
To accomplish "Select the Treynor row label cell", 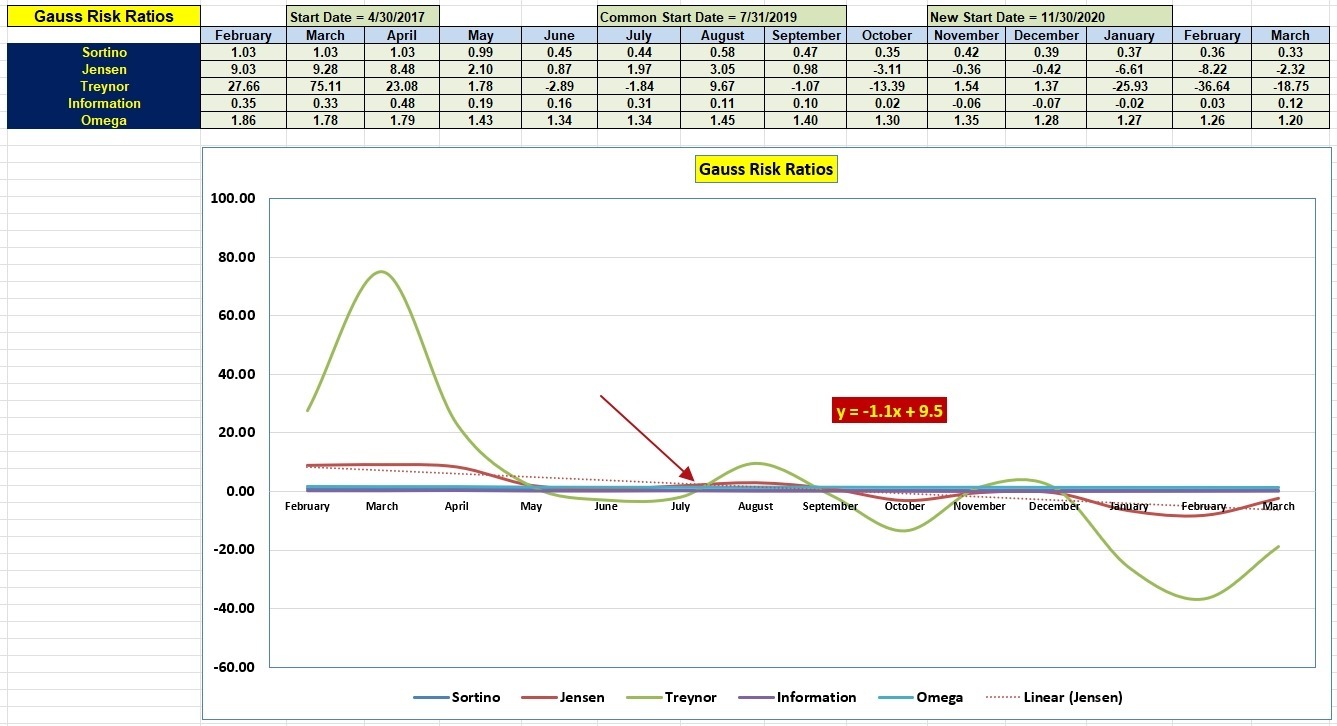I will coord(103,86).
